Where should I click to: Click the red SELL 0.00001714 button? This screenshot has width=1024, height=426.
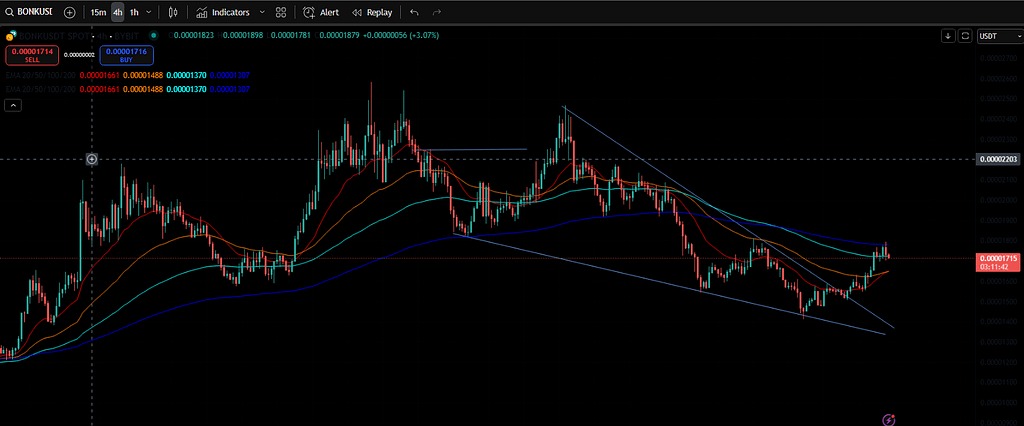(33, 55)
